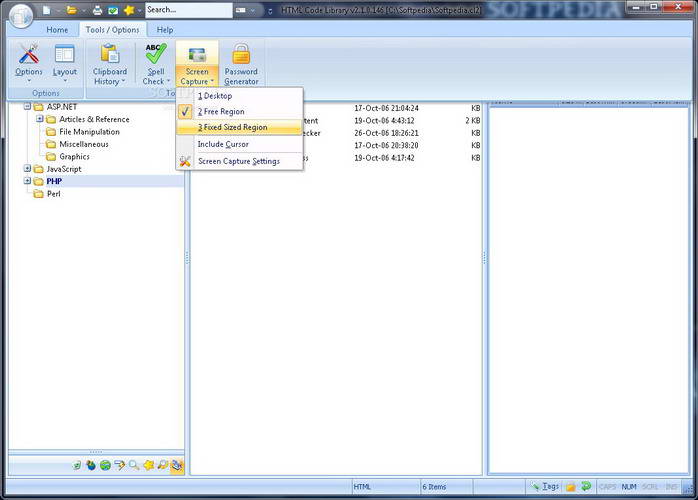
Task: Toggle the CAPS indicator in the status bar
Action: (607, 487)
